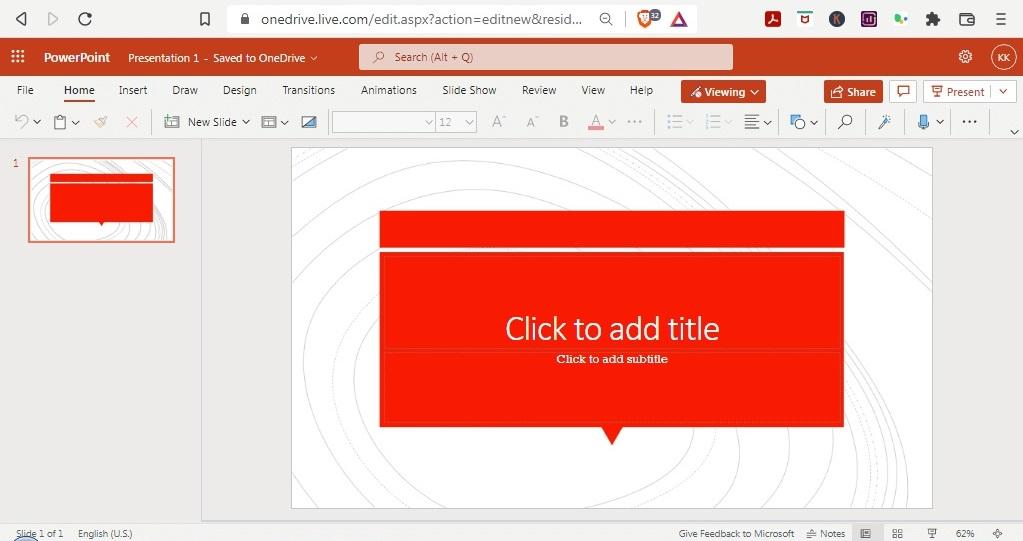Image resolution: width=1023 pixels, height=541 pixels.
Task: Expand dictate options arrow
Action: [940, 121]
